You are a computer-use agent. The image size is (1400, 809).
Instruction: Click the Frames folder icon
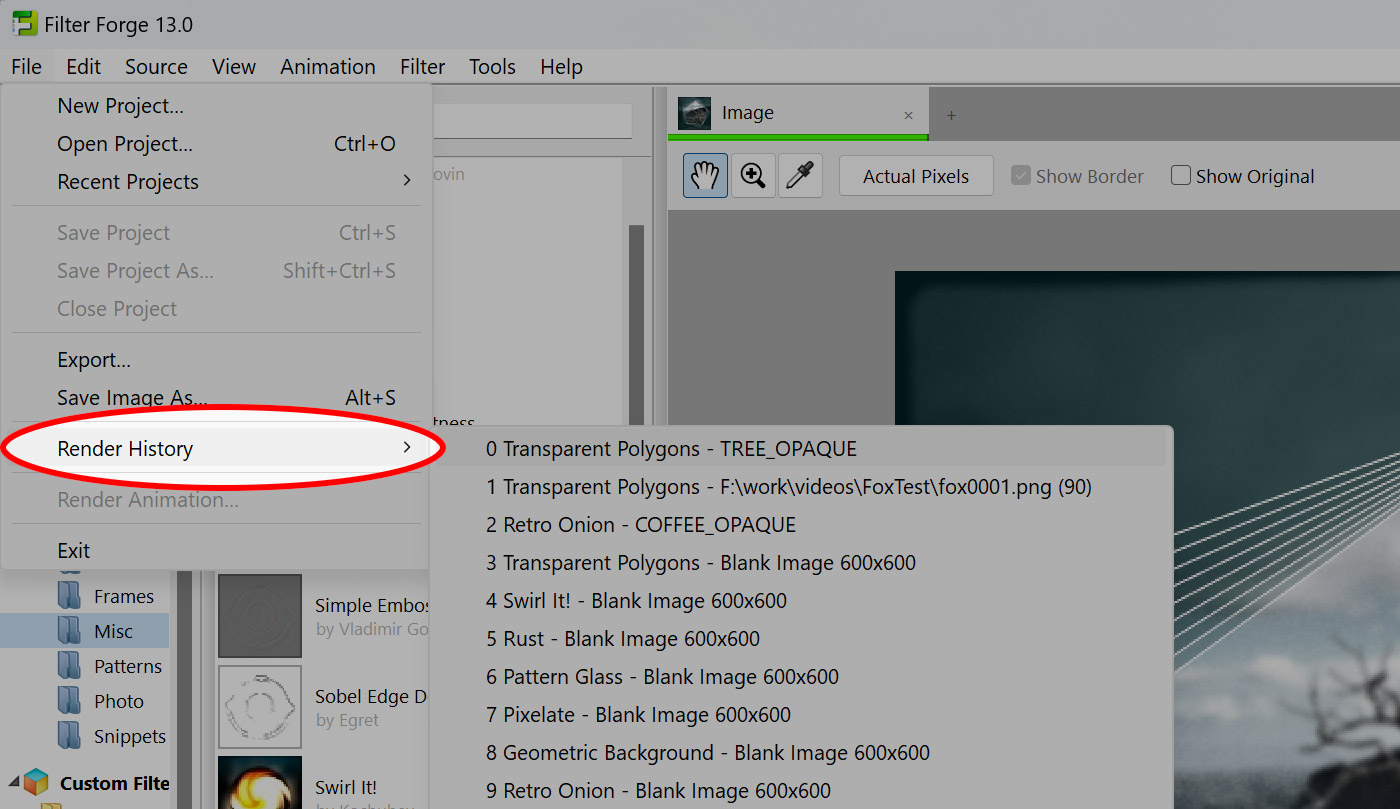pos(69,596)
